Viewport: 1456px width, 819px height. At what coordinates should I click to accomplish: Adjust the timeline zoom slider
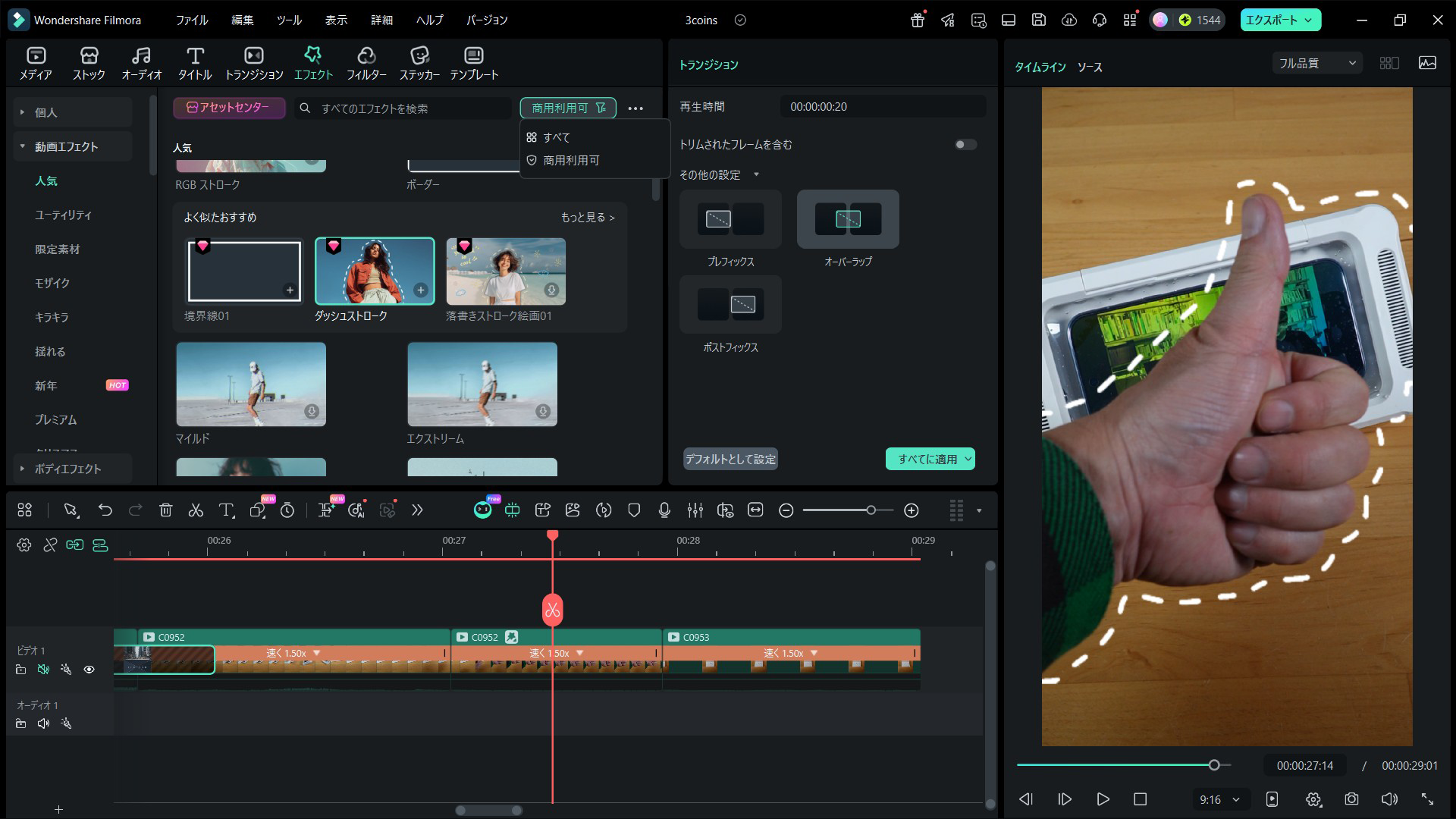871,510
